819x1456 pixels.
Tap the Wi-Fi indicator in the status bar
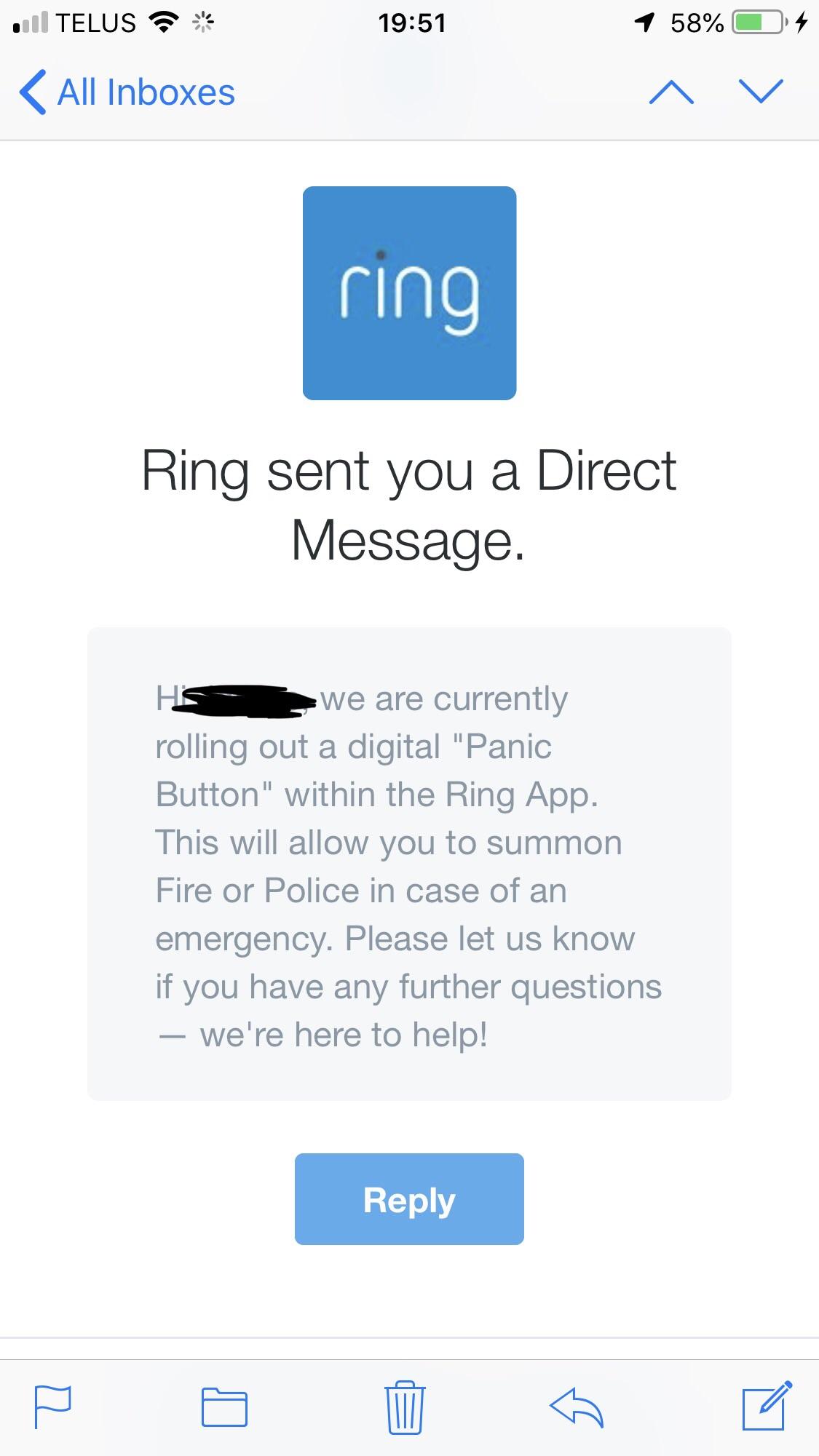click(164, 22)
